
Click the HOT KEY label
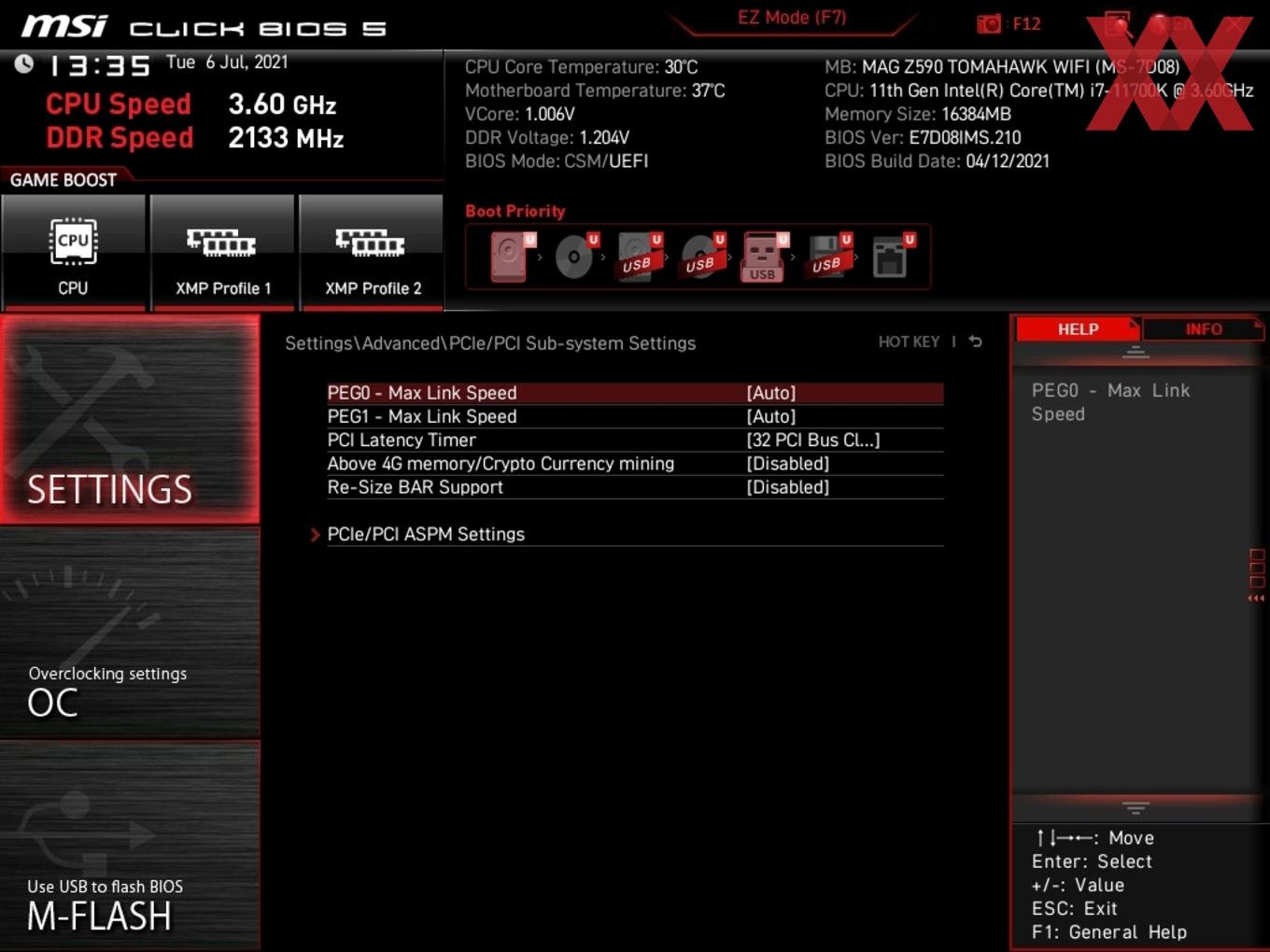tap(909, 343)
